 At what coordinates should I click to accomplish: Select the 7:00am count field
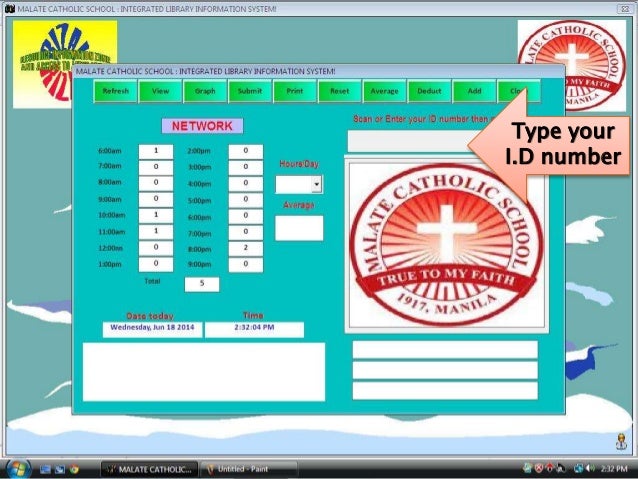pyautogui.click(x=156, y=167)
